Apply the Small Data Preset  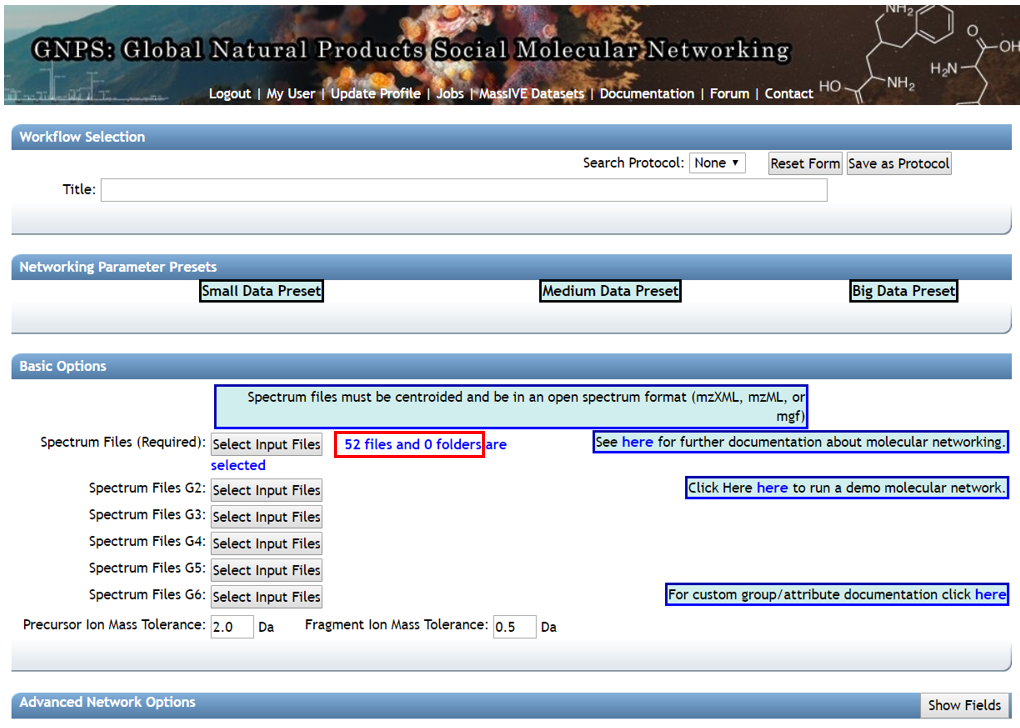[262, 291]
